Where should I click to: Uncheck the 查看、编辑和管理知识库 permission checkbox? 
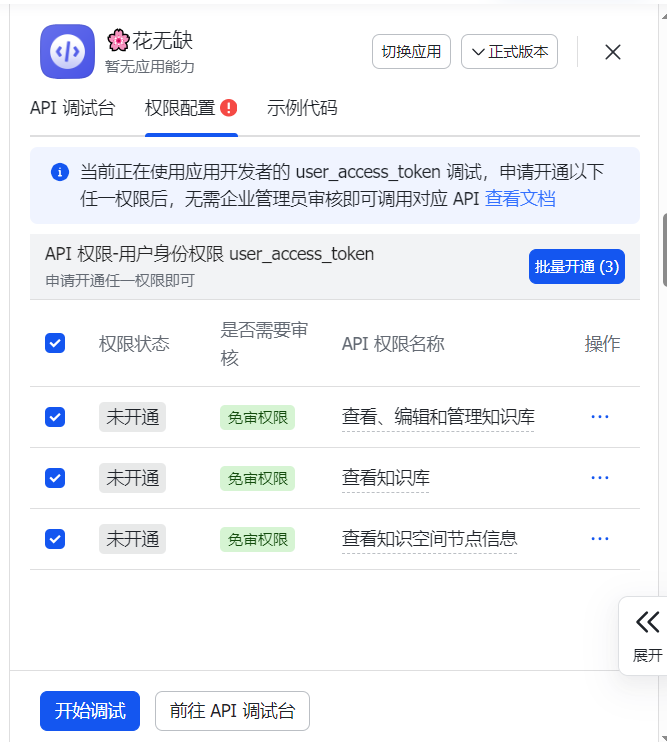tap(55, 417)
